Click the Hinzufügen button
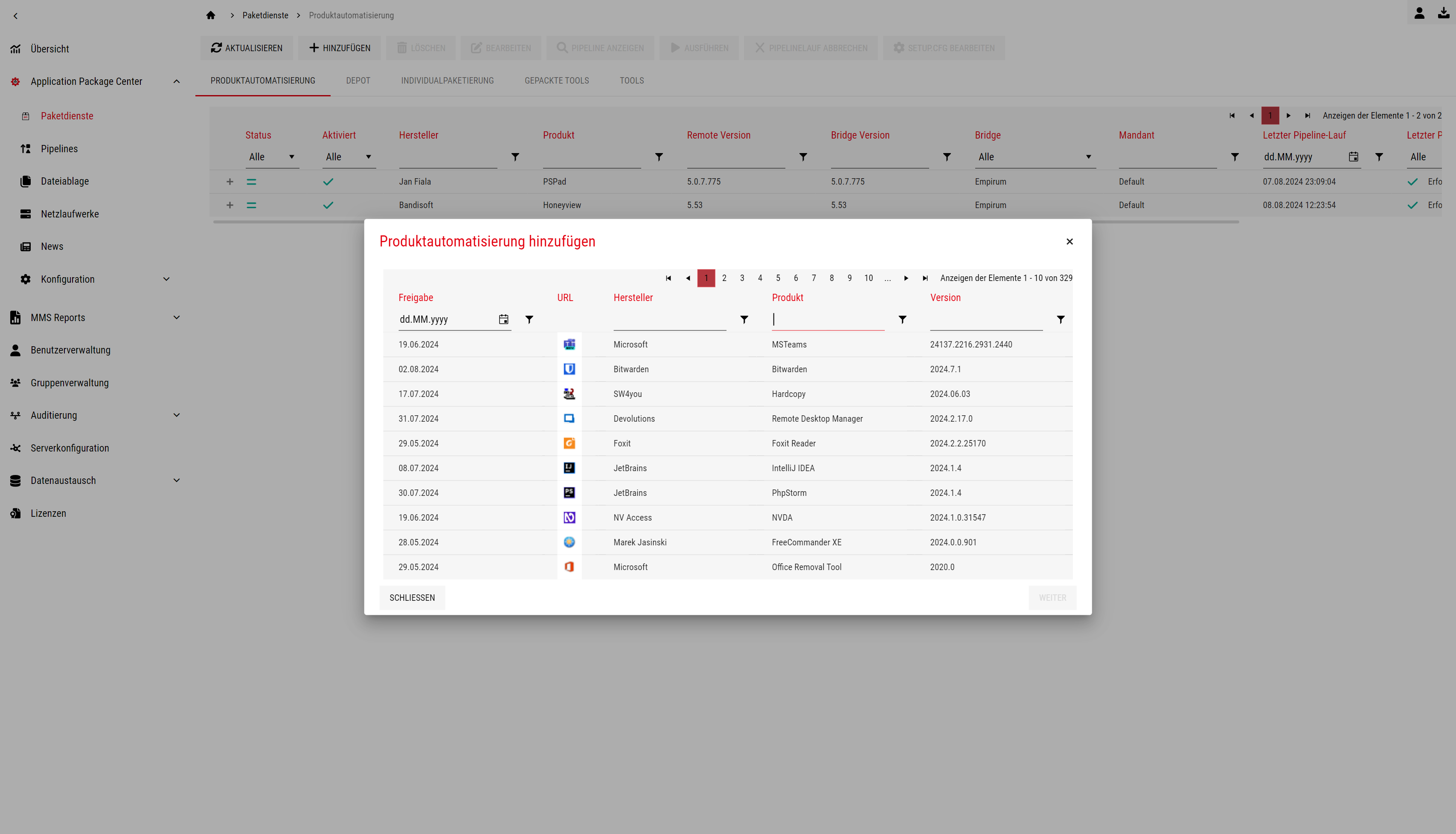The height and width of the screenshot is (834, 1456). (339, 48)
